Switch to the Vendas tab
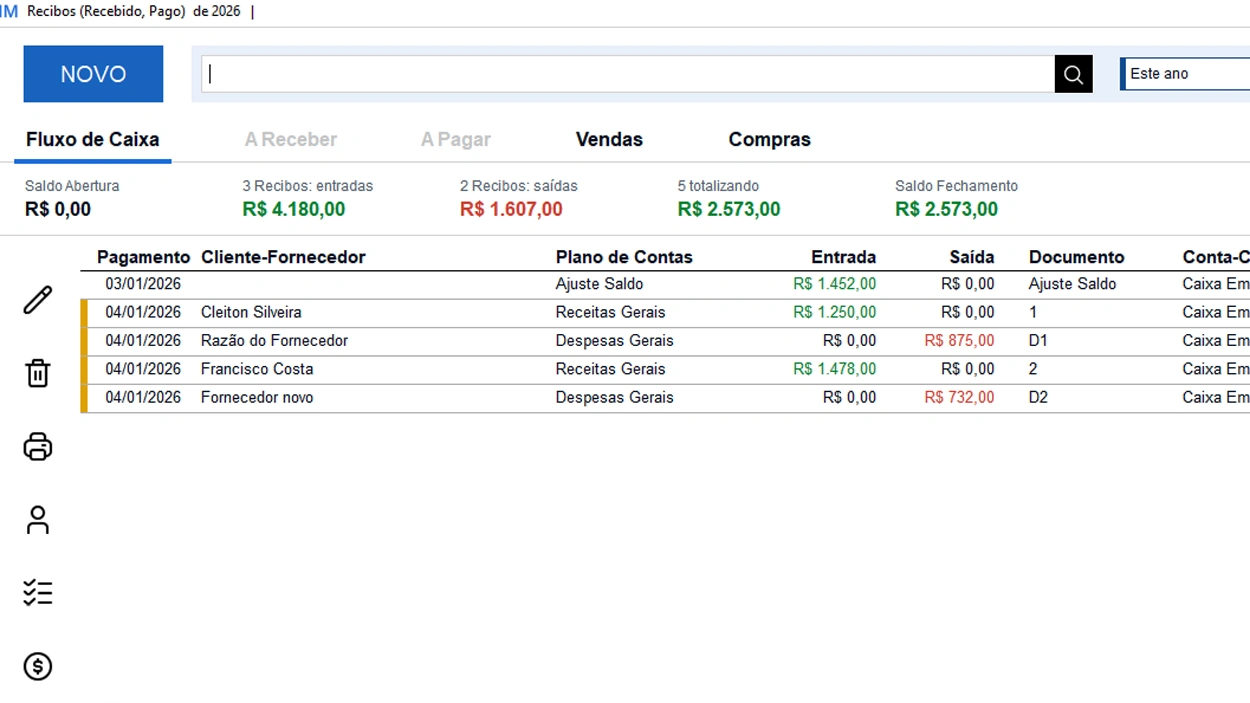Viewport: 1250px width, 703px height. pos(609,140)
